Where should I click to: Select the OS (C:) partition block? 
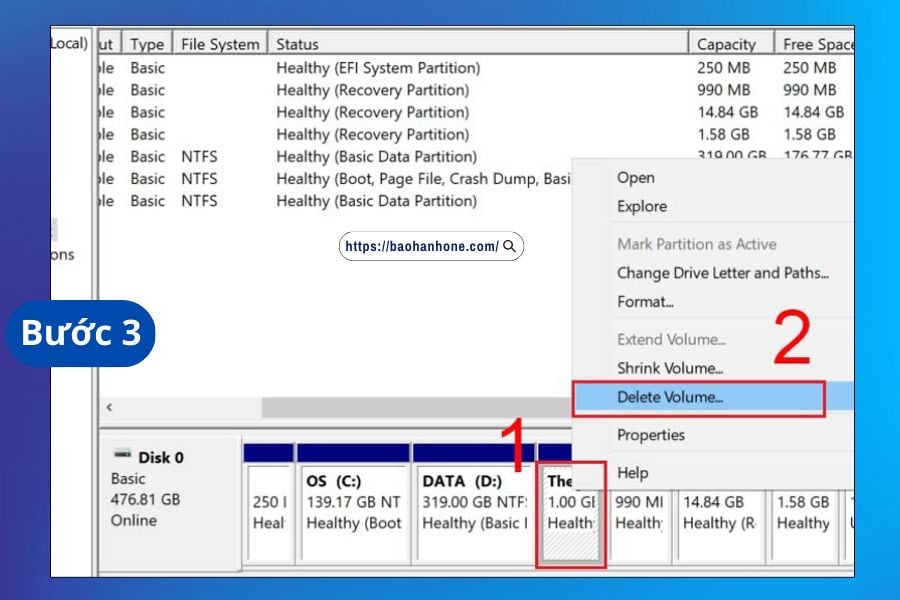[353, 510]
